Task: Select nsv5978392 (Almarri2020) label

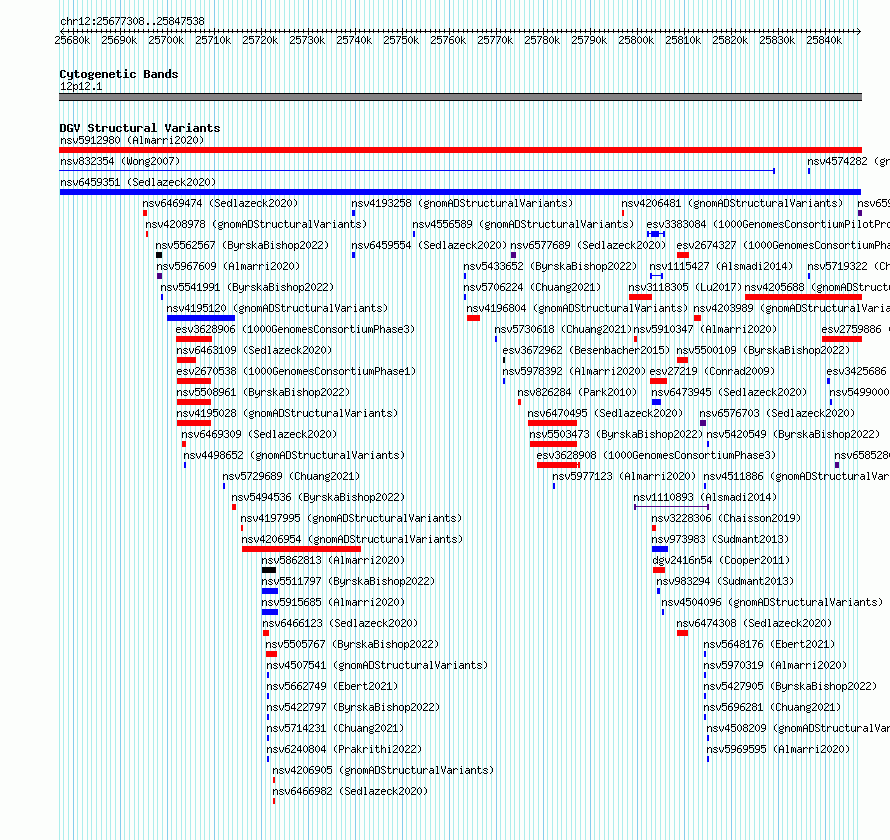Action: (574, 371)
